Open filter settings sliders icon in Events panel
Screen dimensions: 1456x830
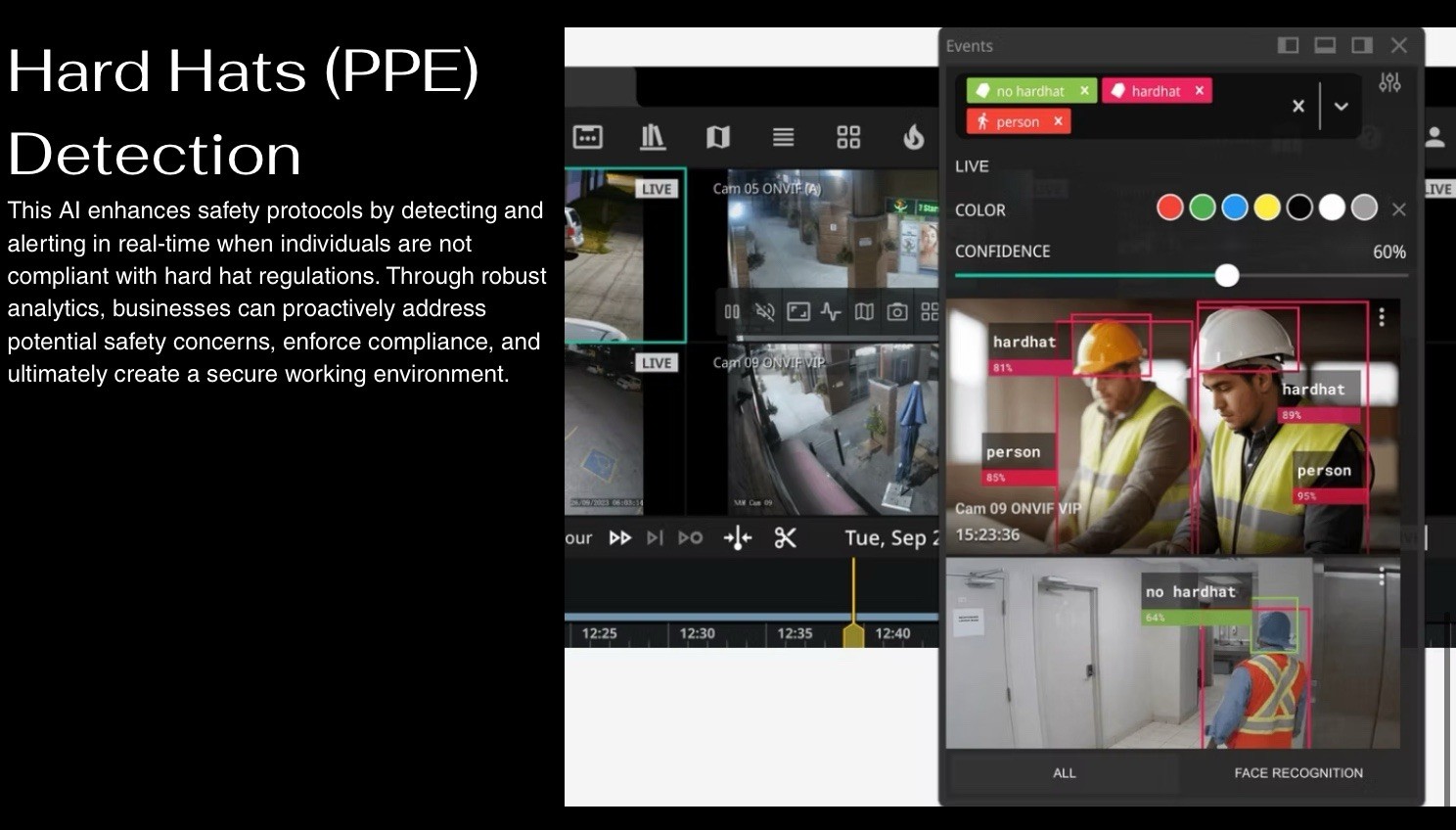pos(1389,83)
